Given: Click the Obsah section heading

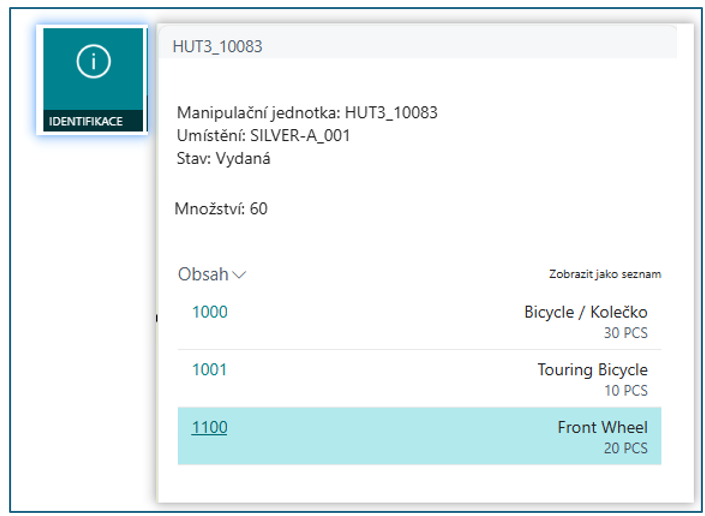Looking at the screenshot, I should [x=203, y=274].
